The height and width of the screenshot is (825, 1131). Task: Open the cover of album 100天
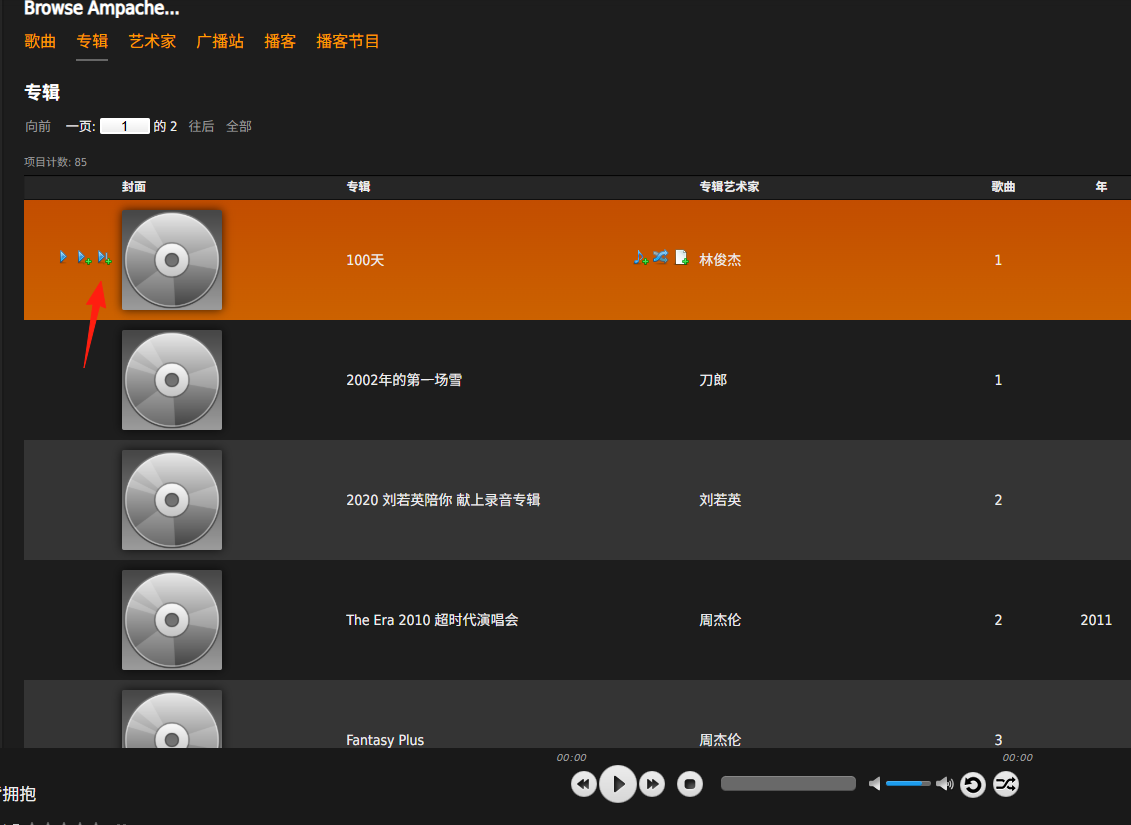pos(172,260)
